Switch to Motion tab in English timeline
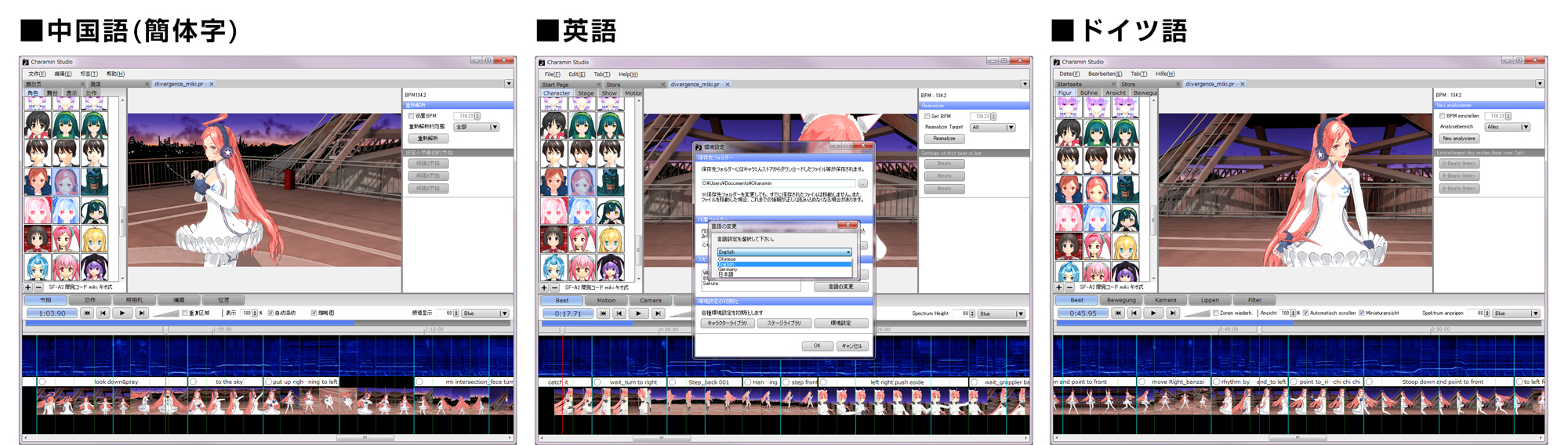 606,300
